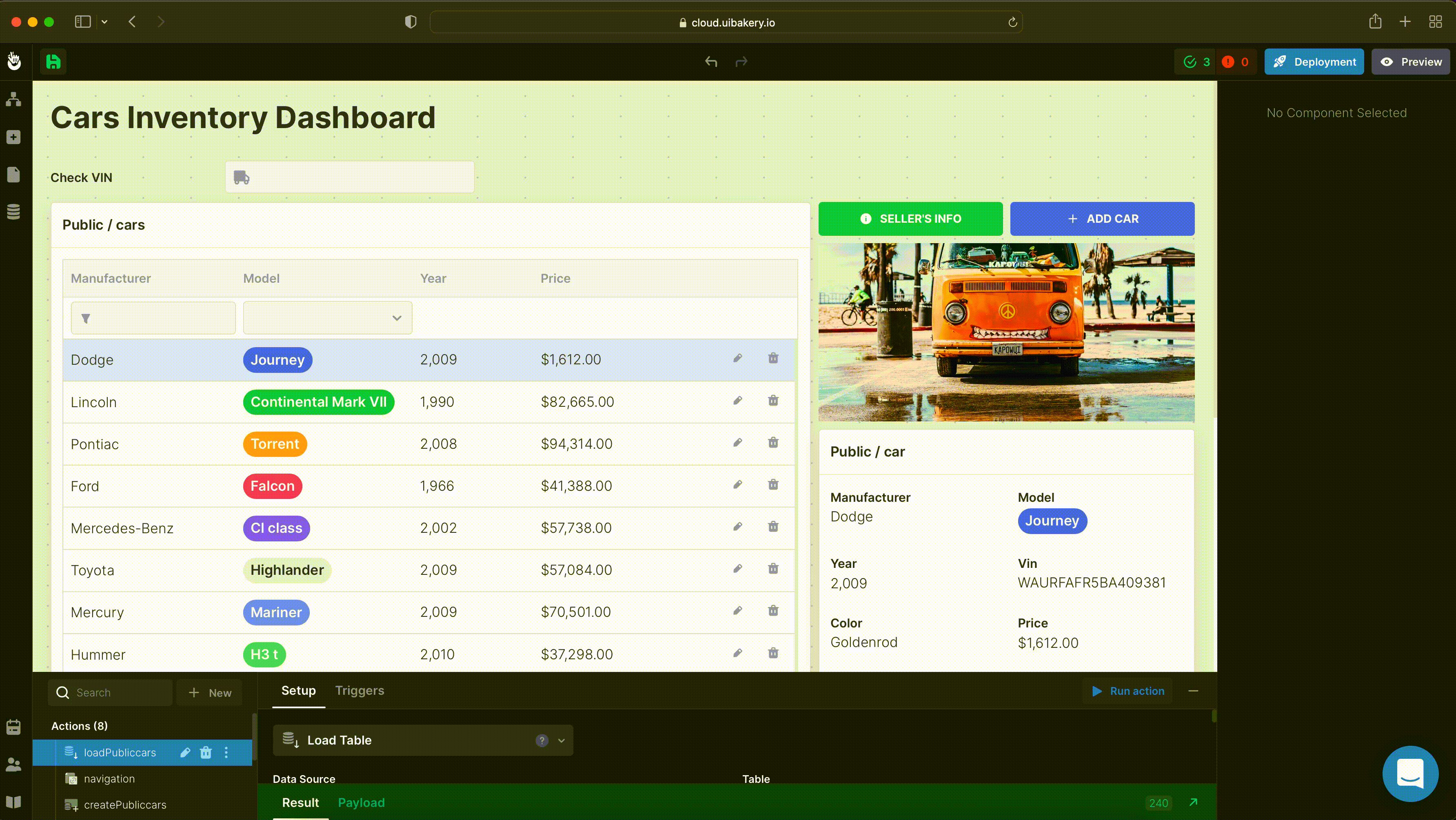
Task: Delete the Mercedes-Benz row with trash icon
Action: click(x=773, y=527)
